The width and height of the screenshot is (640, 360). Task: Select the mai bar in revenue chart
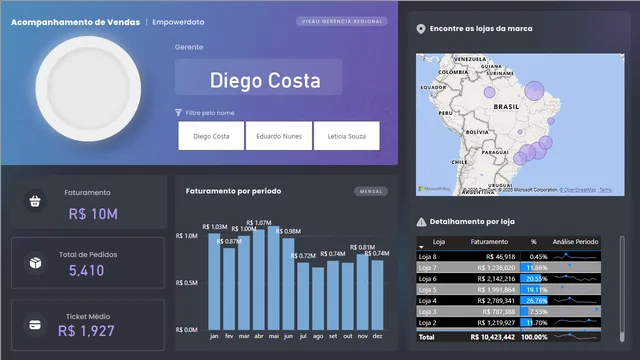coord(273,278)
